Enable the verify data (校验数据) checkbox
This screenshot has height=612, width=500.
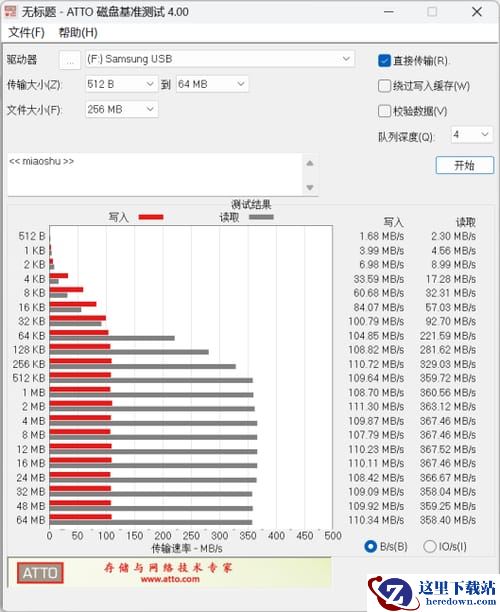tap(384, 111)
